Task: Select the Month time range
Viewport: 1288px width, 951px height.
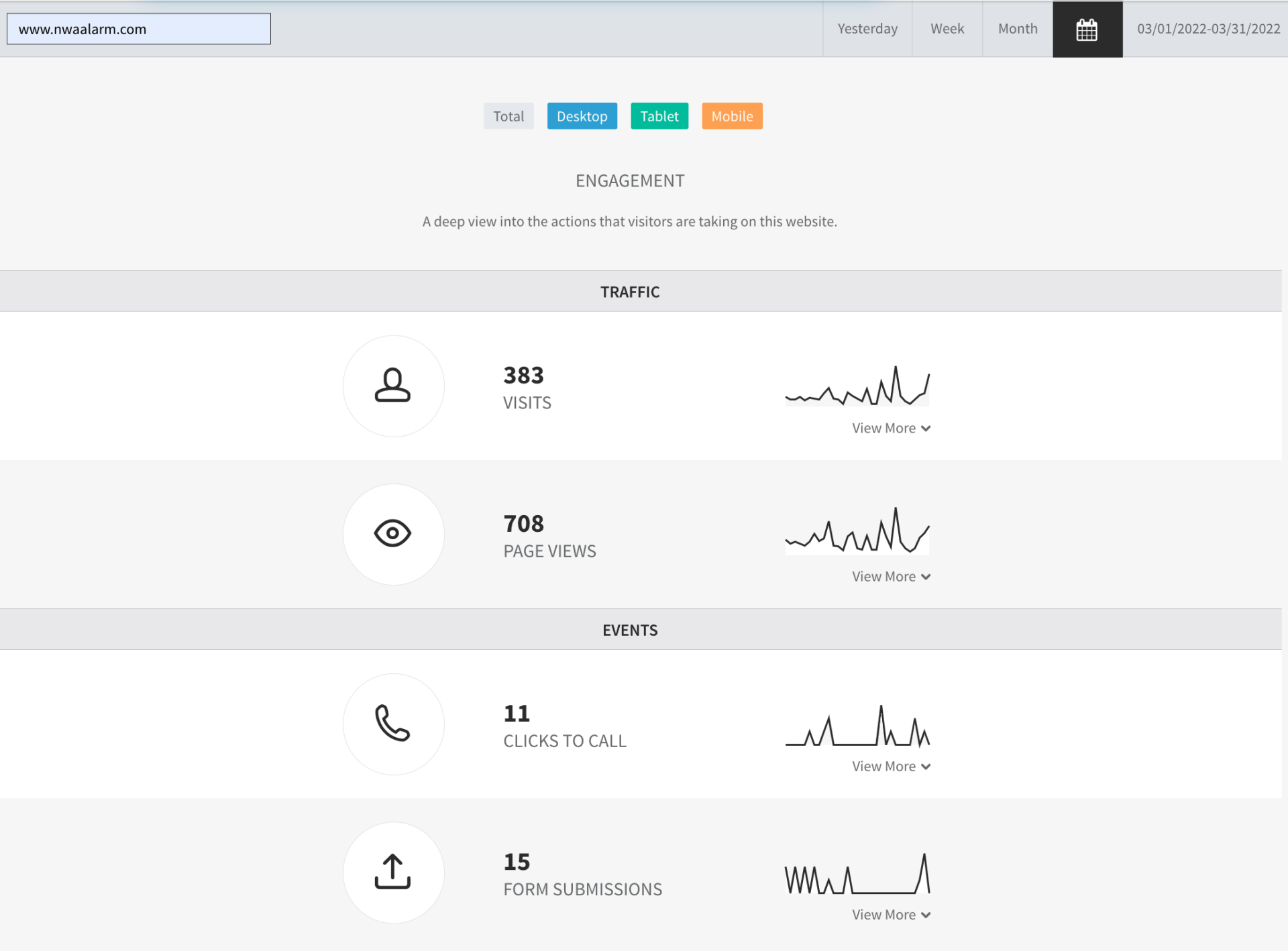Action: click(x=1017, y=29)
